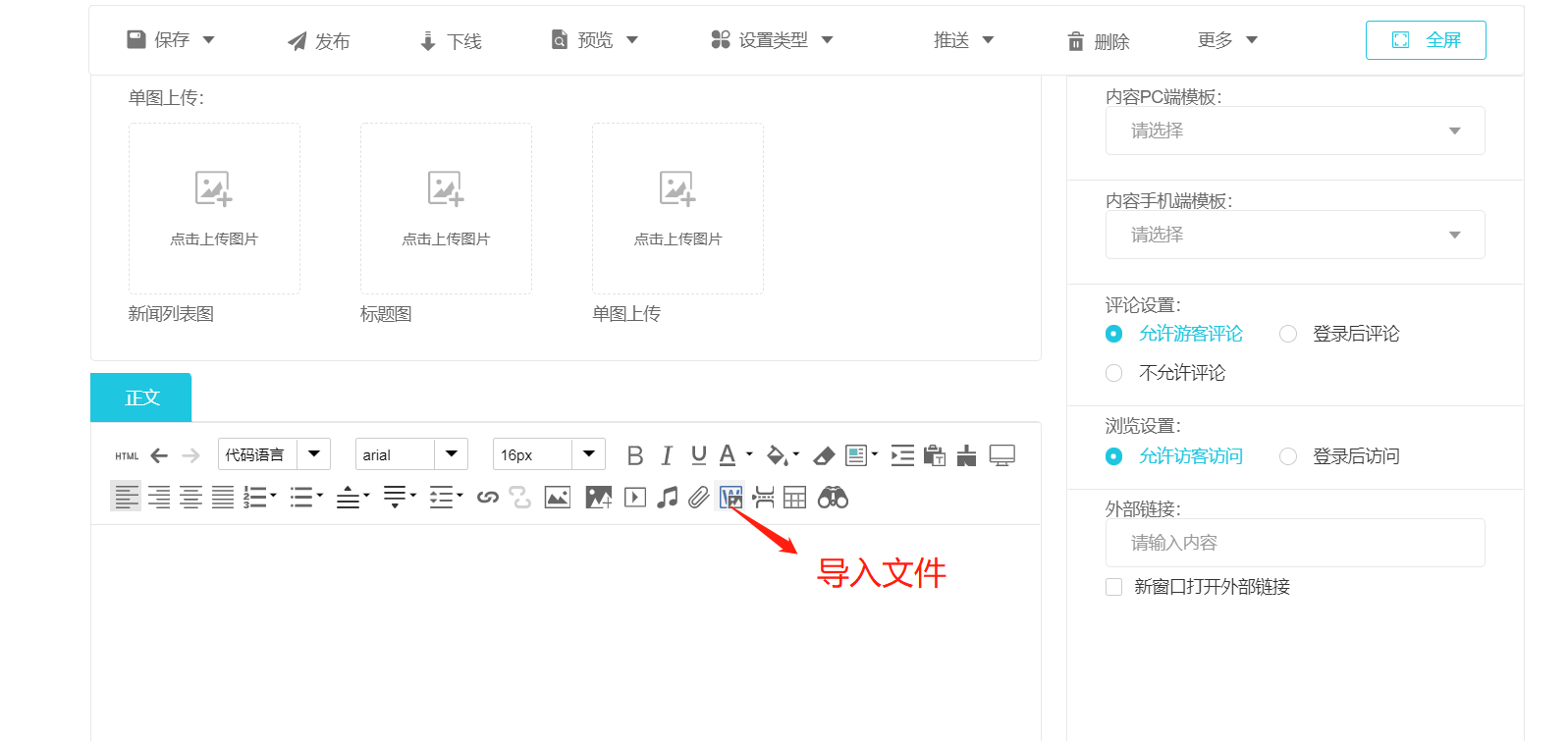Toggle HTML source code view
This screenshot has width=1568, height=741.
click(127, 455)
